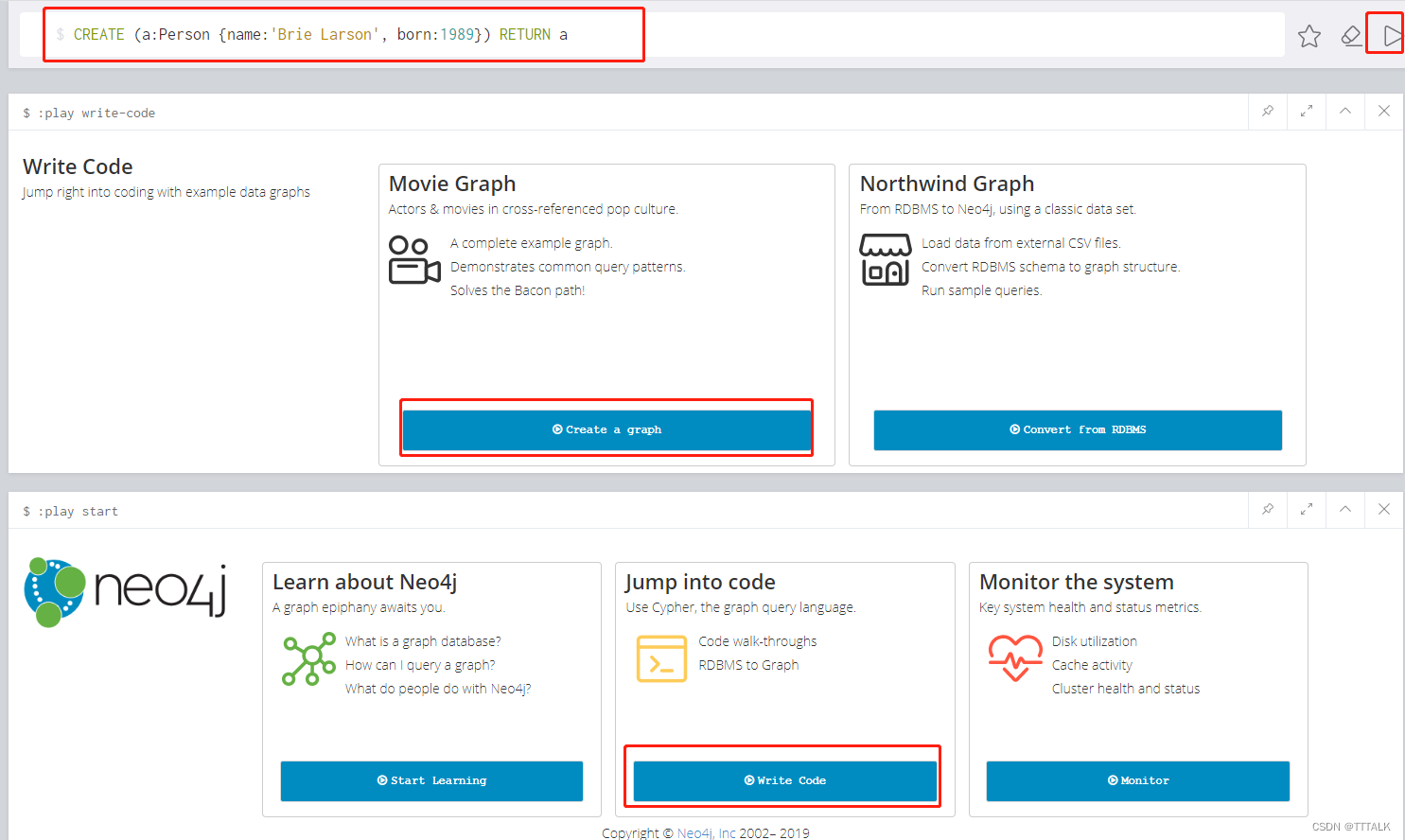Click 'RDBMS to Graph' text

pyautogui.click(x=748, y=665)
